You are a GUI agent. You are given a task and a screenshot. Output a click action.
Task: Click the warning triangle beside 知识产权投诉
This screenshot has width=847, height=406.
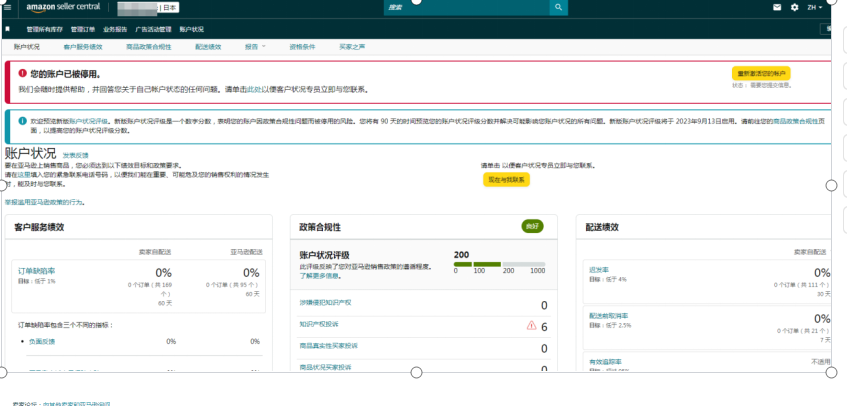pyautogui.click(x=532, y=326)
